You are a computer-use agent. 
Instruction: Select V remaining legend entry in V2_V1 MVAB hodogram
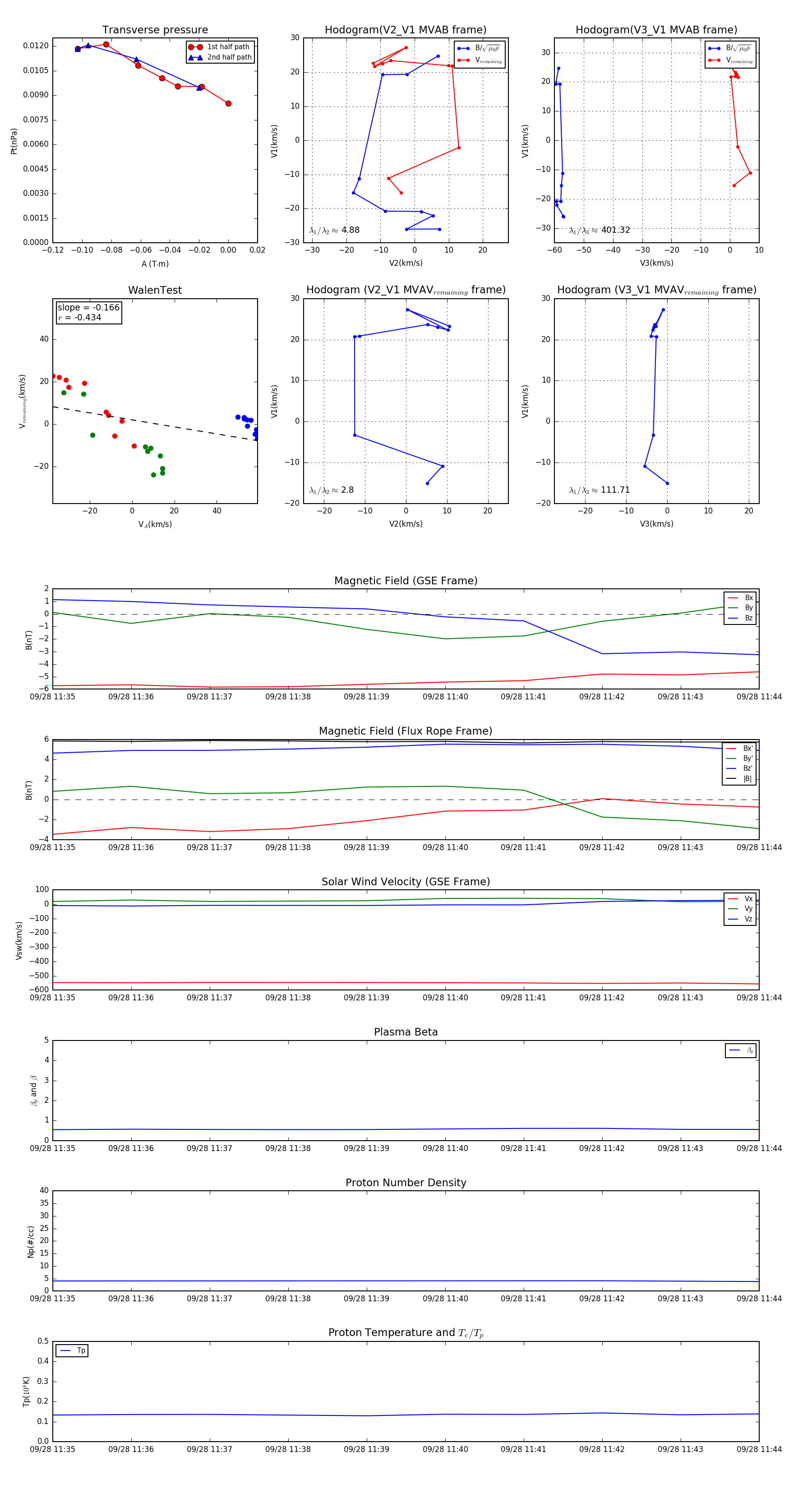479,60
